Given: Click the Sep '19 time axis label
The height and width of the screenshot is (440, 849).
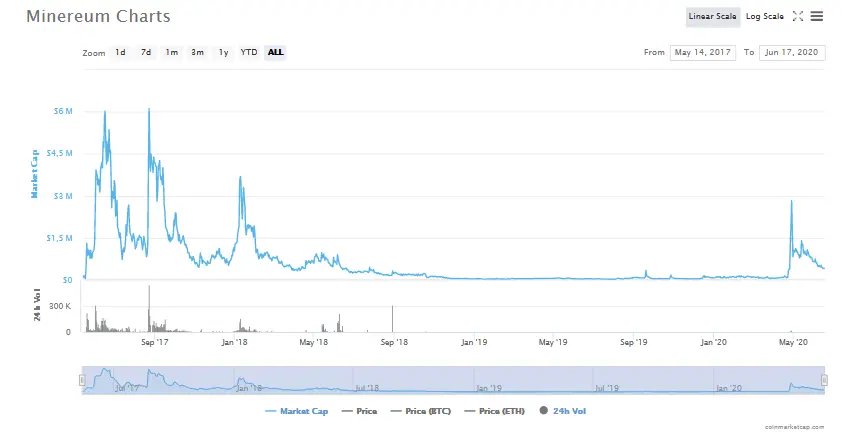Looking at the screenshot, I should pyautogui.click(x=634, y=342).
